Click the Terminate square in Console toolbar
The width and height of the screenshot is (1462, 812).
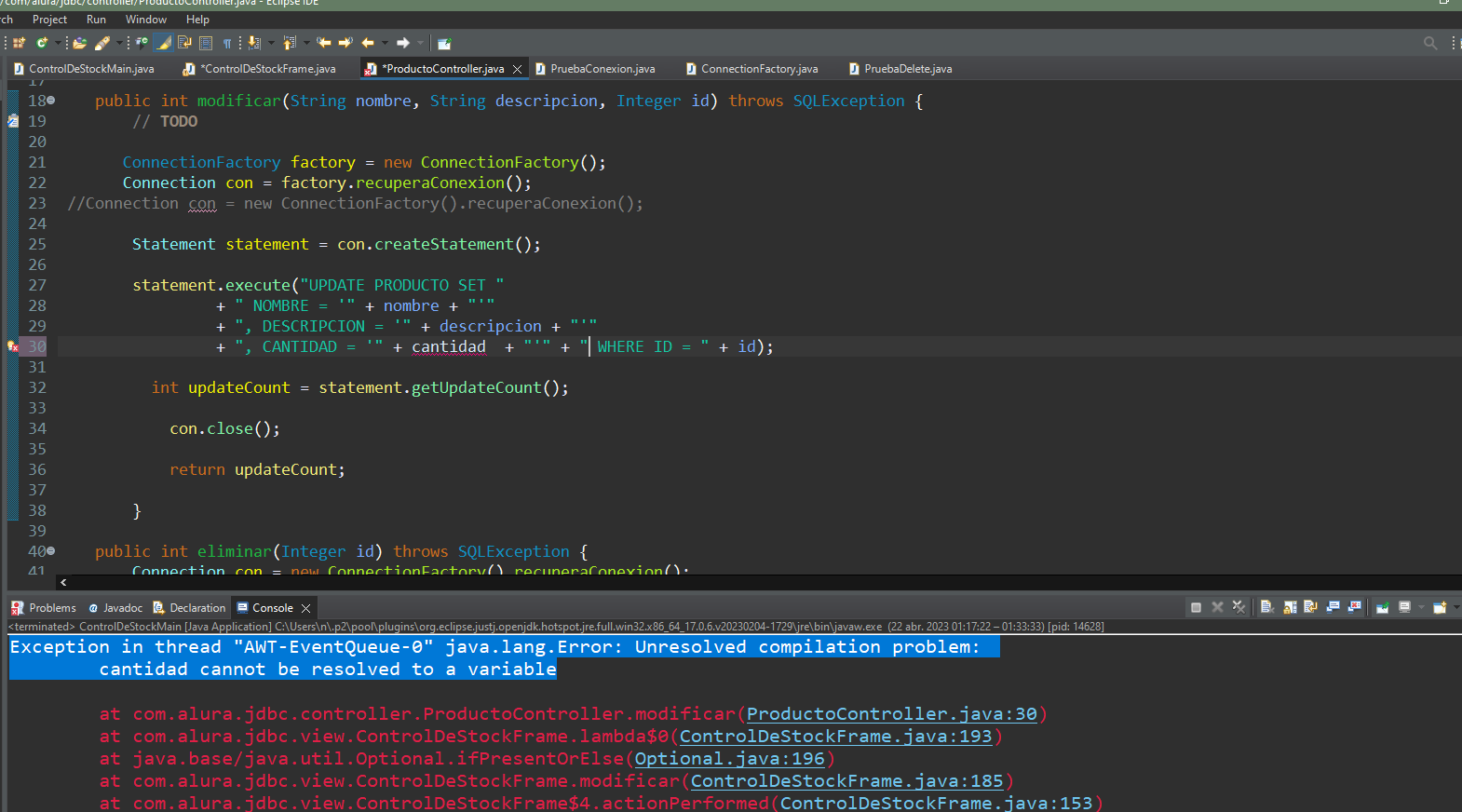(x=1196, y=607)
